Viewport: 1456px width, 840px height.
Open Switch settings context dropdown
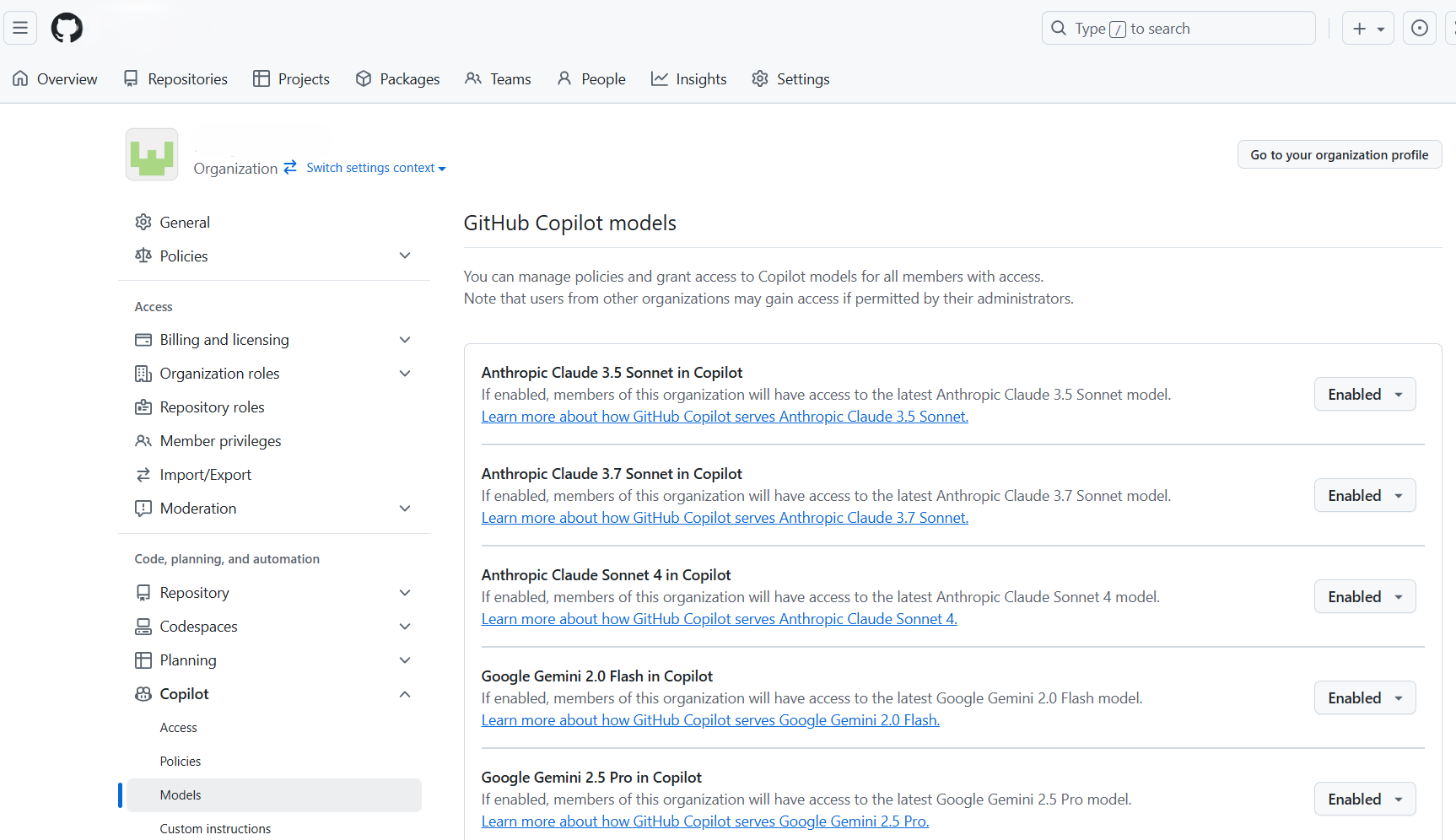click(x=376, y=168)
